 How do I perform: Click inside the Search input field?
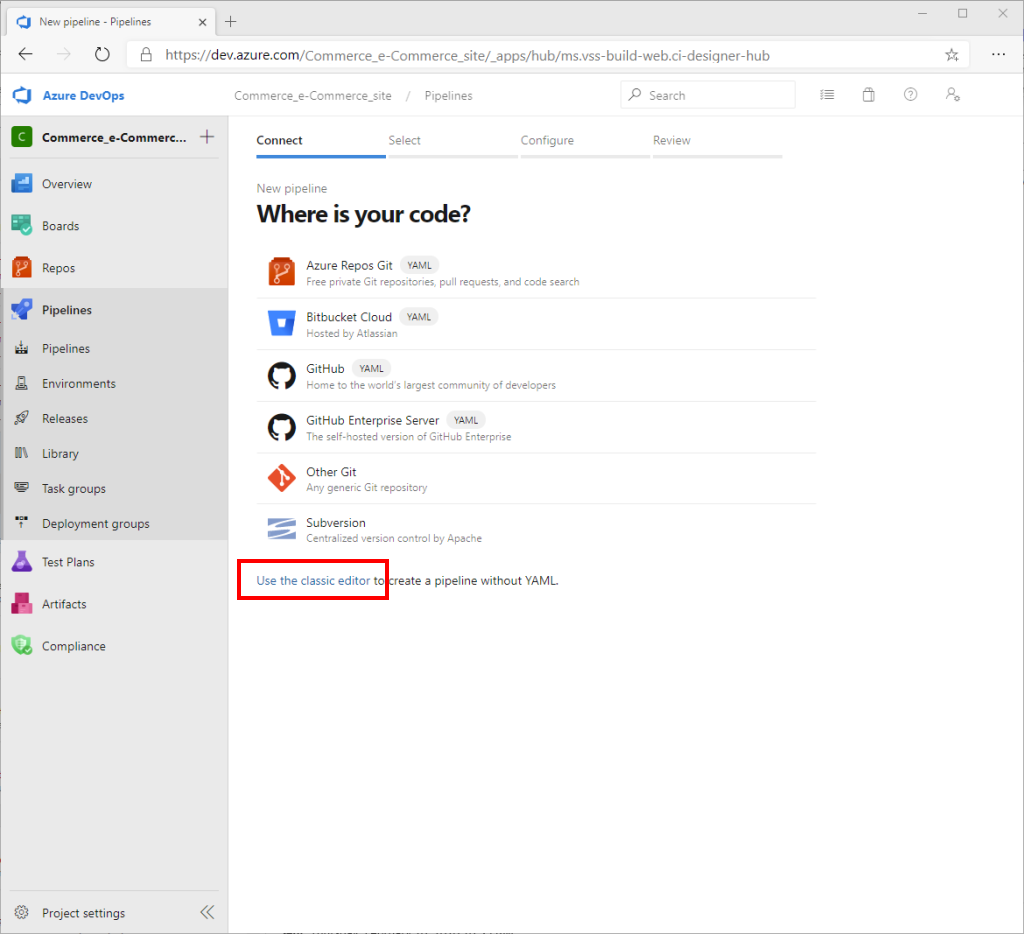tap(710, 94)
